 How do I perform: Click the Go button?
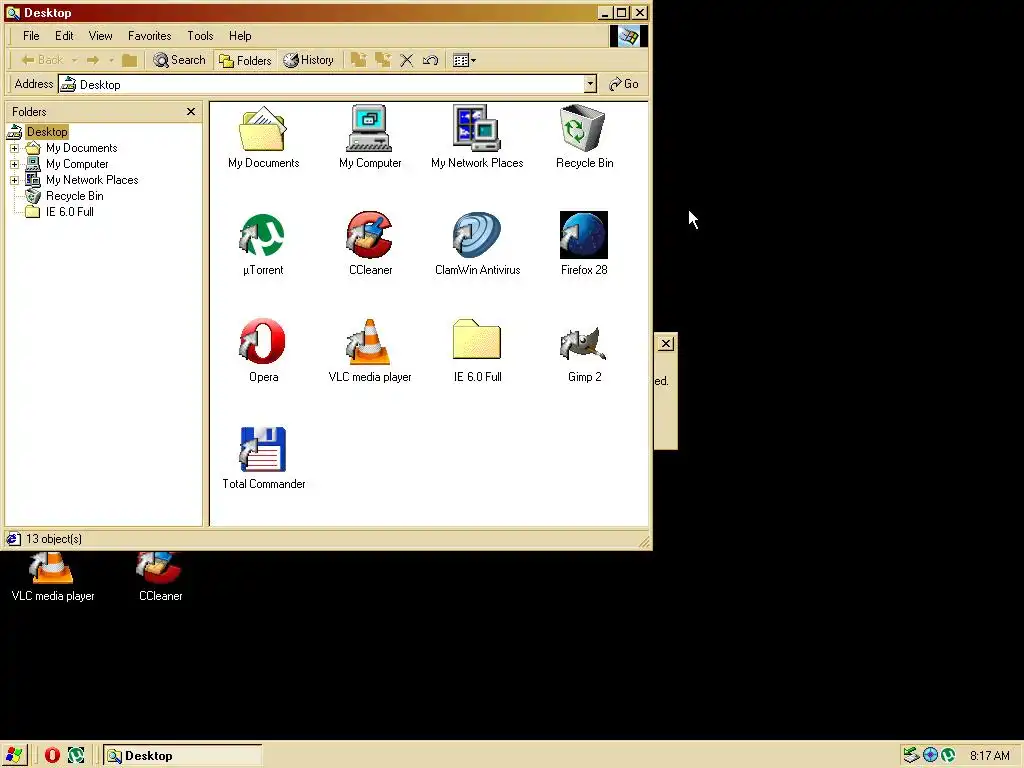pos(624,84)
